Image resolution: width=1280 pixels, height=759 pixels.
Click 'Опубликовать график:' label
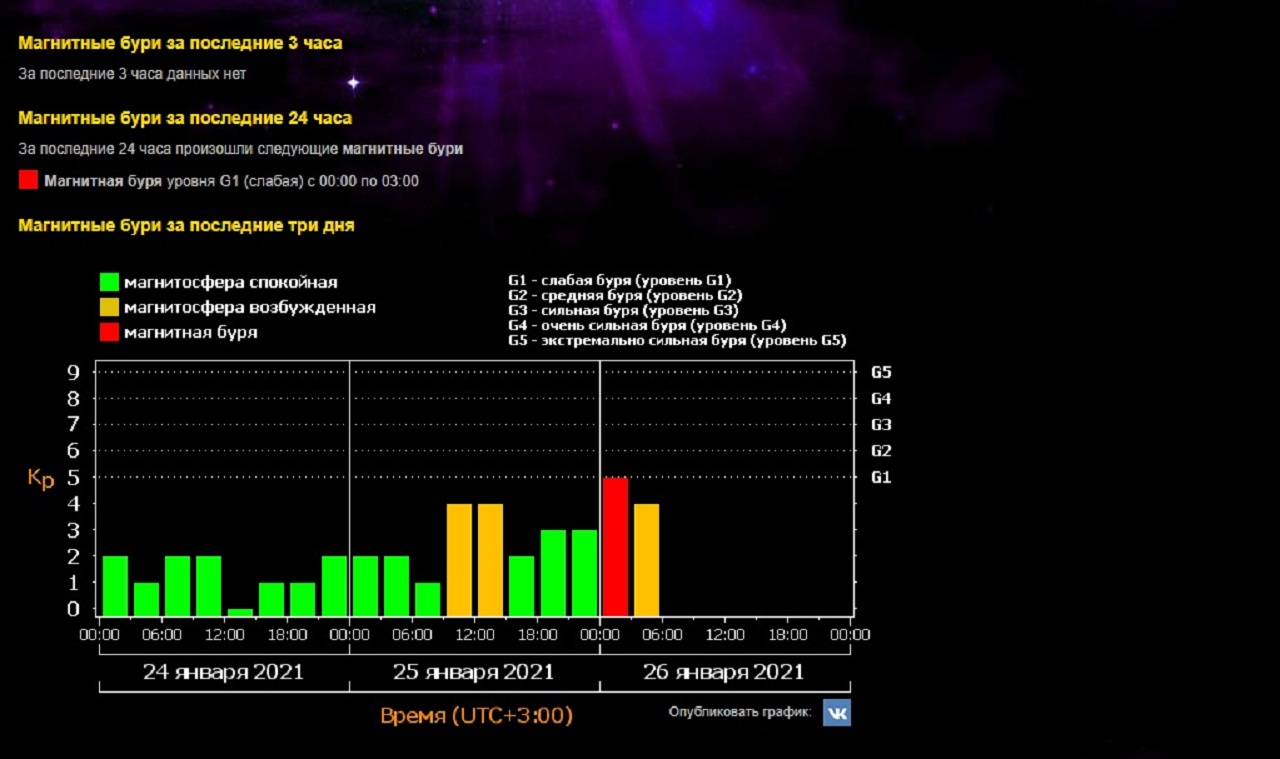[x=740, y=712]
